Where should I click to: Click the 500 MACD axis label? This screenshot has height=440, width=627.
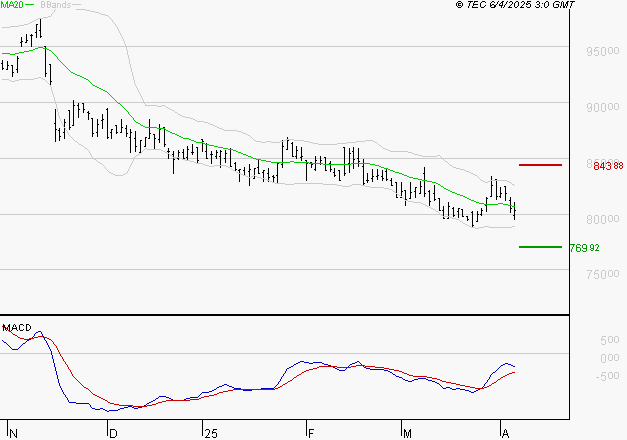pyautogui.click(x=610, y=340)
